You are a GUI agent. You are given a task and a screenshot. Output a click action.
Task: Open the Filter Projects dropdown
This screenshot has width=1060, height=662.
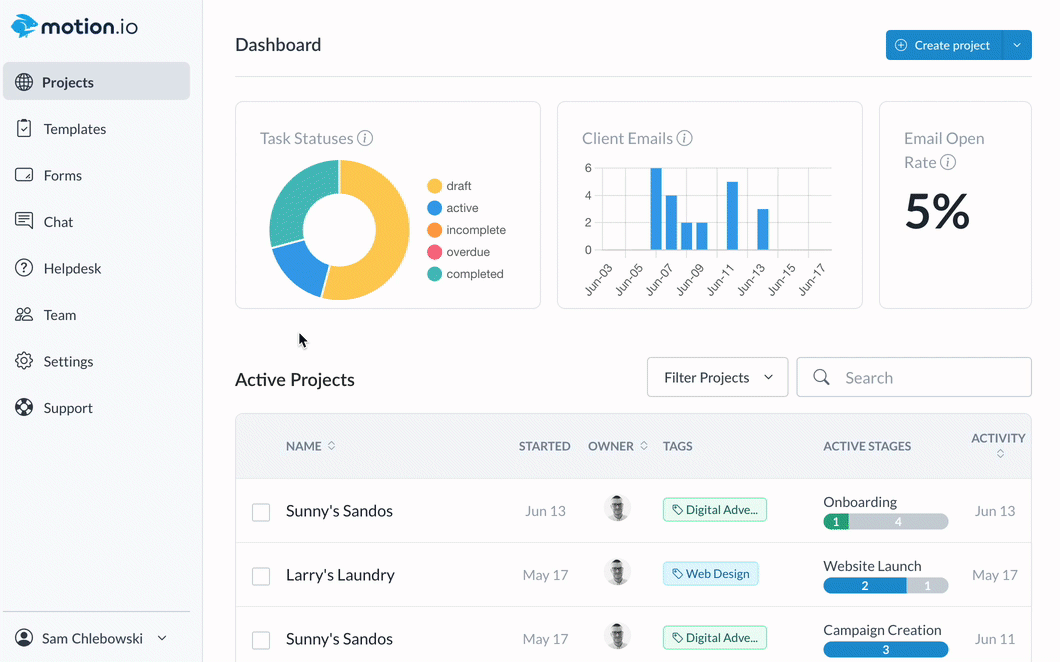coord(717,378)
